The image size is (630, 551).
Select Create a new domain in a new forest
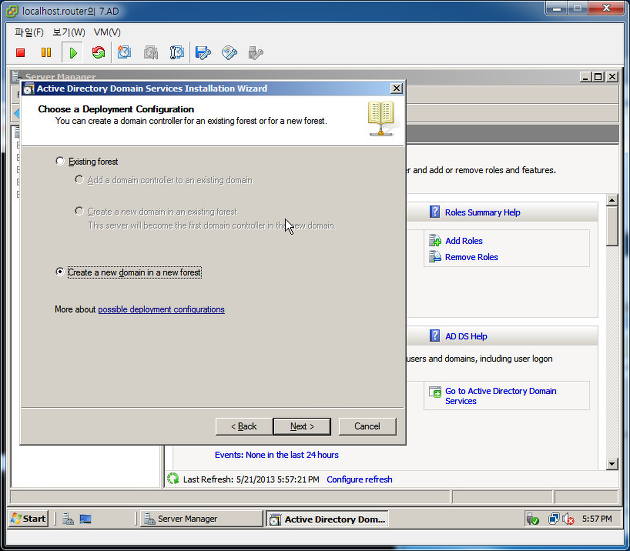pos(59,272)
